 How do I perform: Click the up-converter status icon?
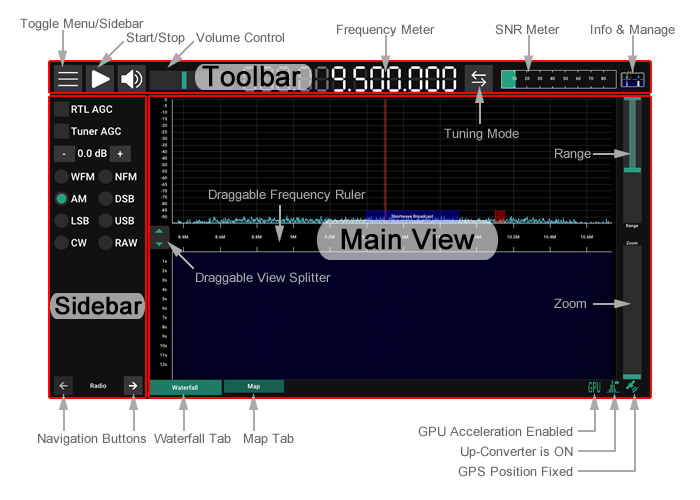tap(613, 387)
